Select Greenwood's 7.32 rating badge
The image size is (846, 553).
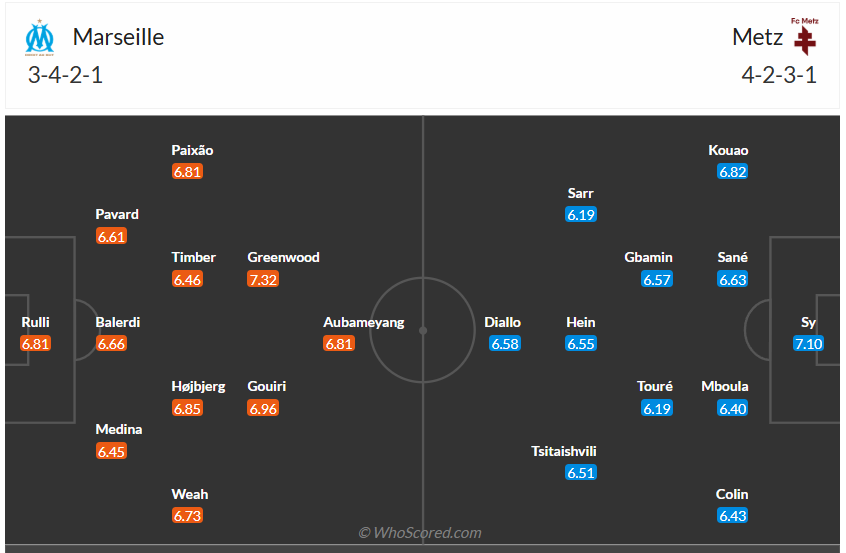263,279
